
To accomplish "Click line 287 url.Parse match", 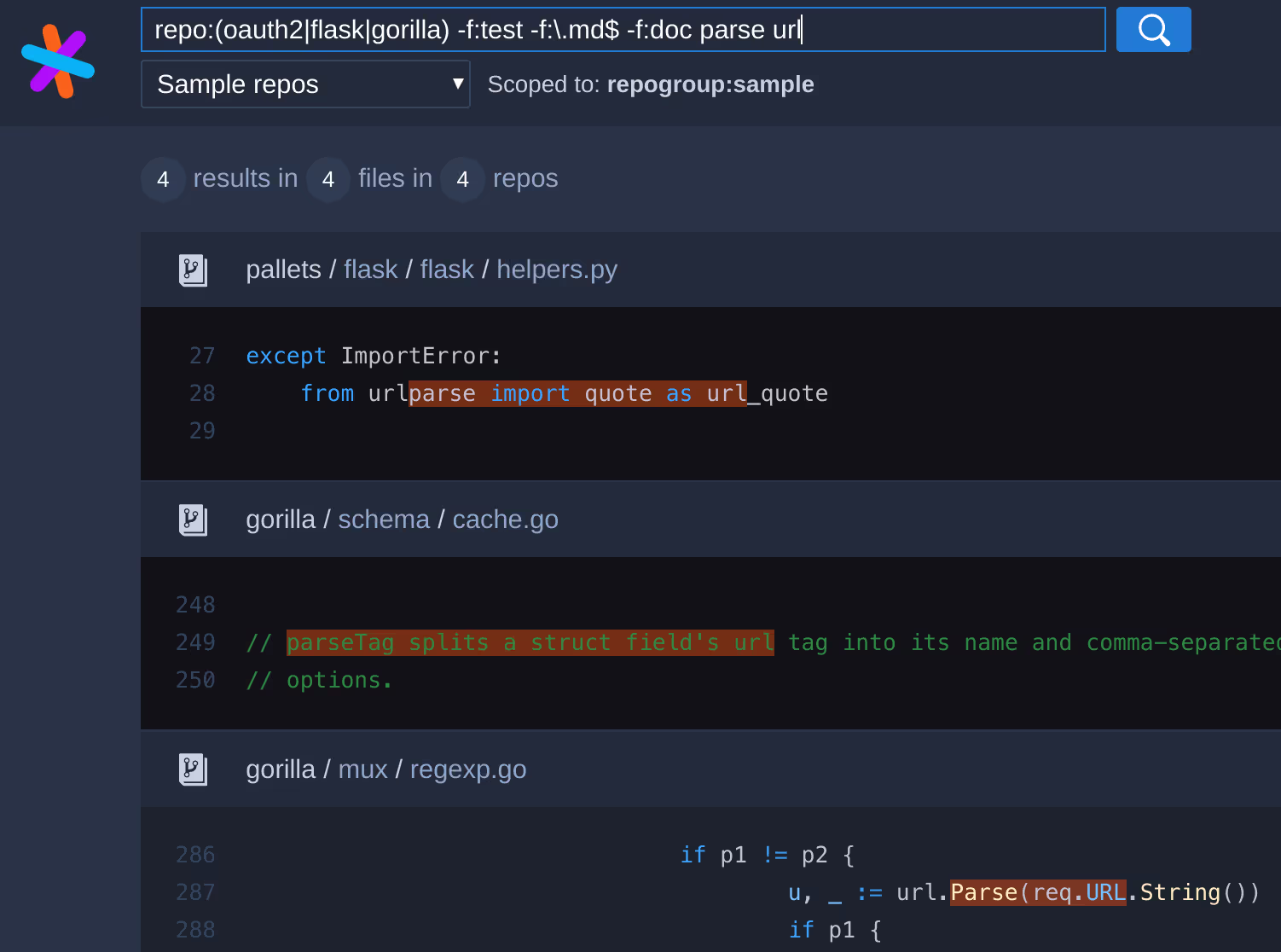I will (x=1038, y=892).
